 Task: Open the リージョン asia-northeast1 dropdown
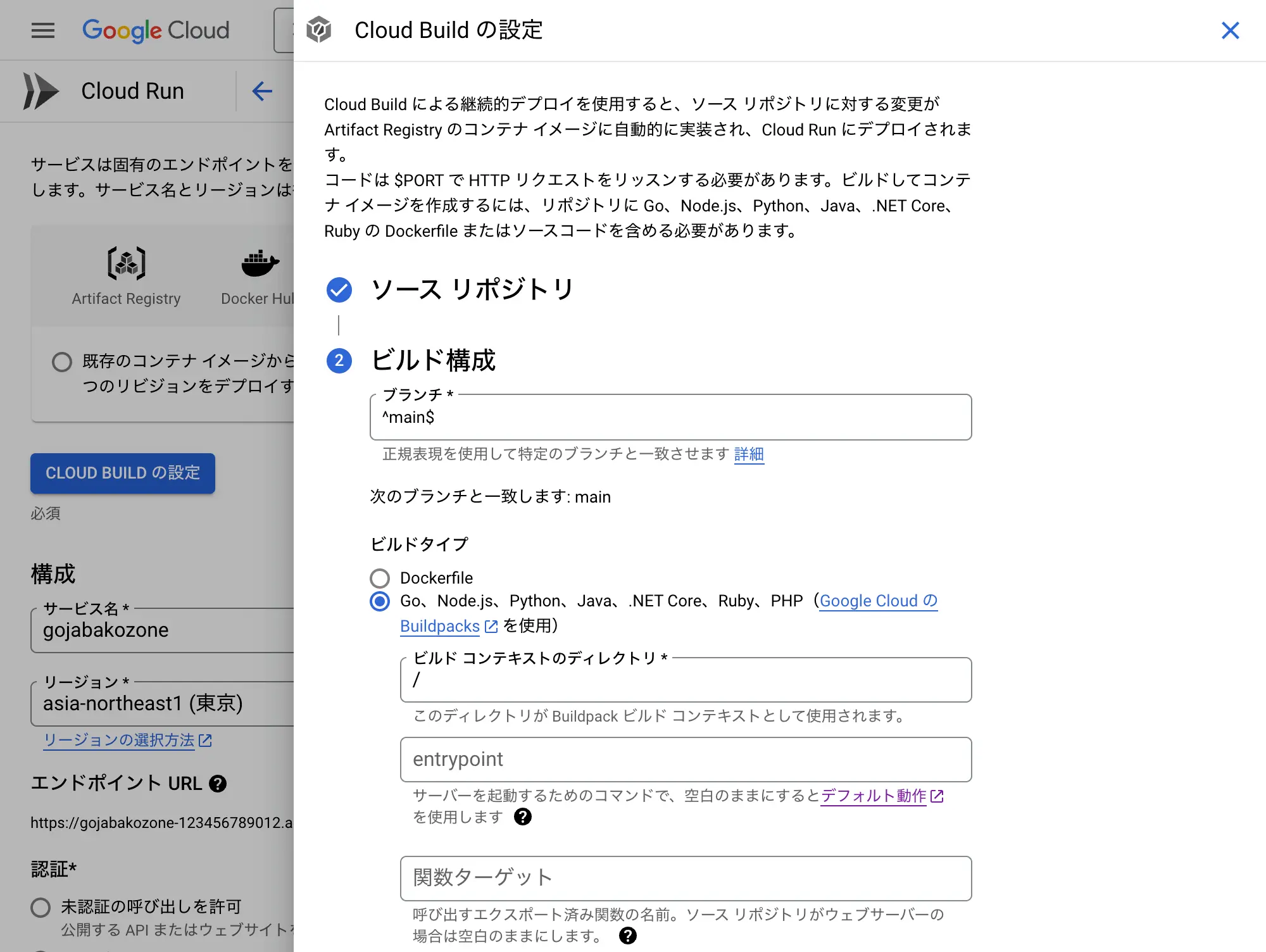[x=162, y=703]
